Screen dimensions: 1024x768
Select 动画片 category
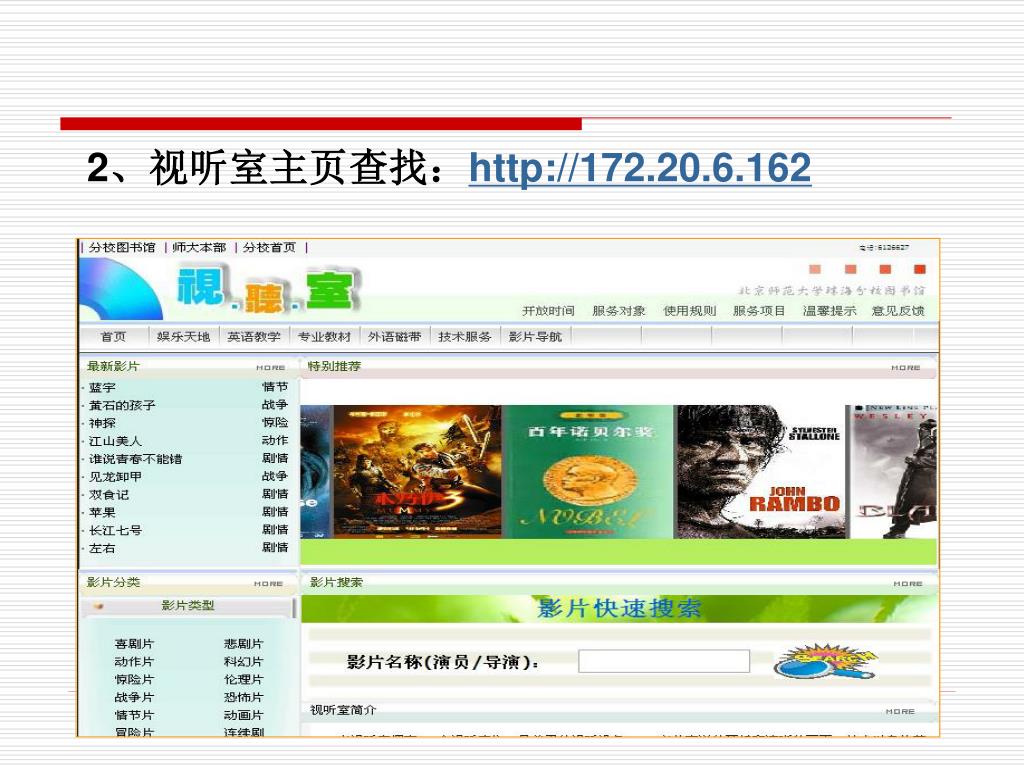(243, 715)
